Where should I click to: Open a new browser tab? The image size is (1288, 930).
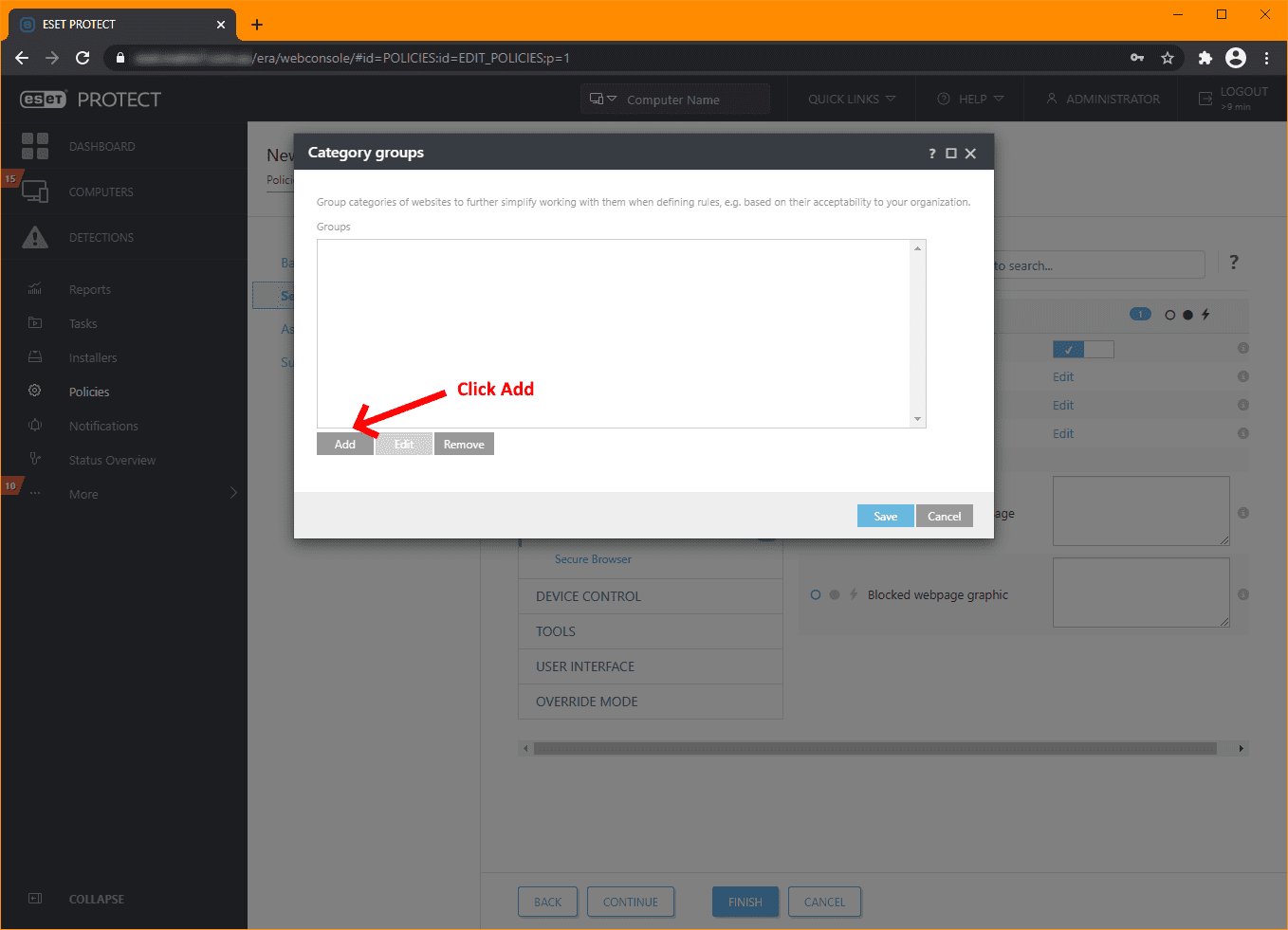tap(257, 25)
